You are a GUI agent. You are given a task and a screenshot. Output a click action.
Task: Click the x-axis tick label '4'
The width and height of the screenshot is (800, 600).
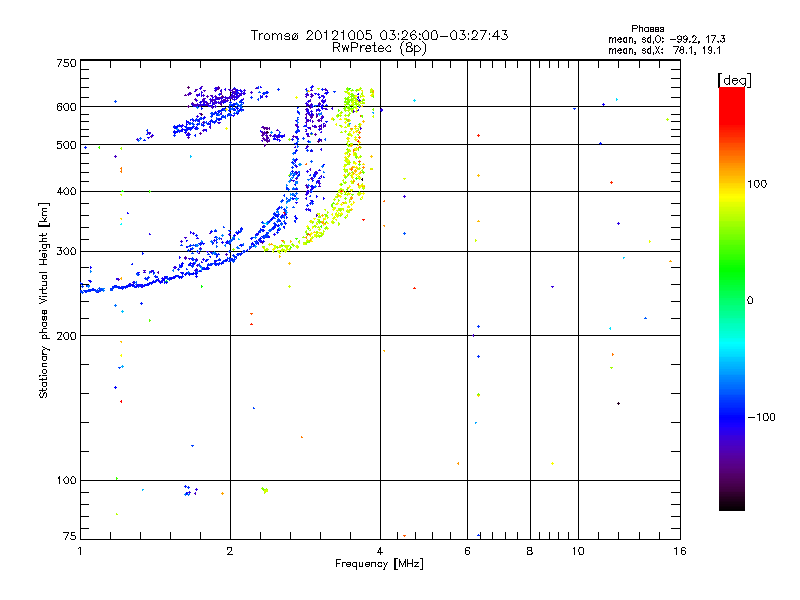click(x=380, y=551)
